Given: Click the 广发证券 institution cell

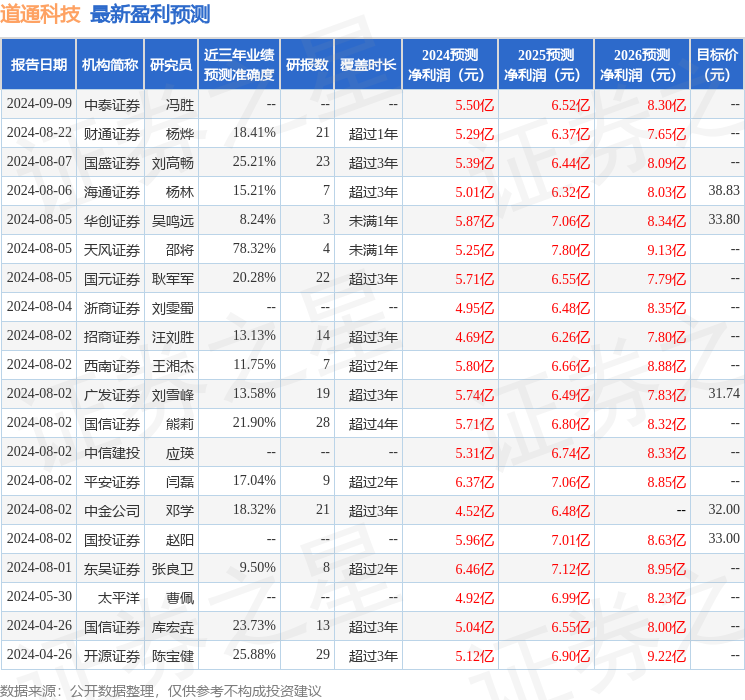Looking at the screenshot, I should pyautogui.click(x=112, y=395).
